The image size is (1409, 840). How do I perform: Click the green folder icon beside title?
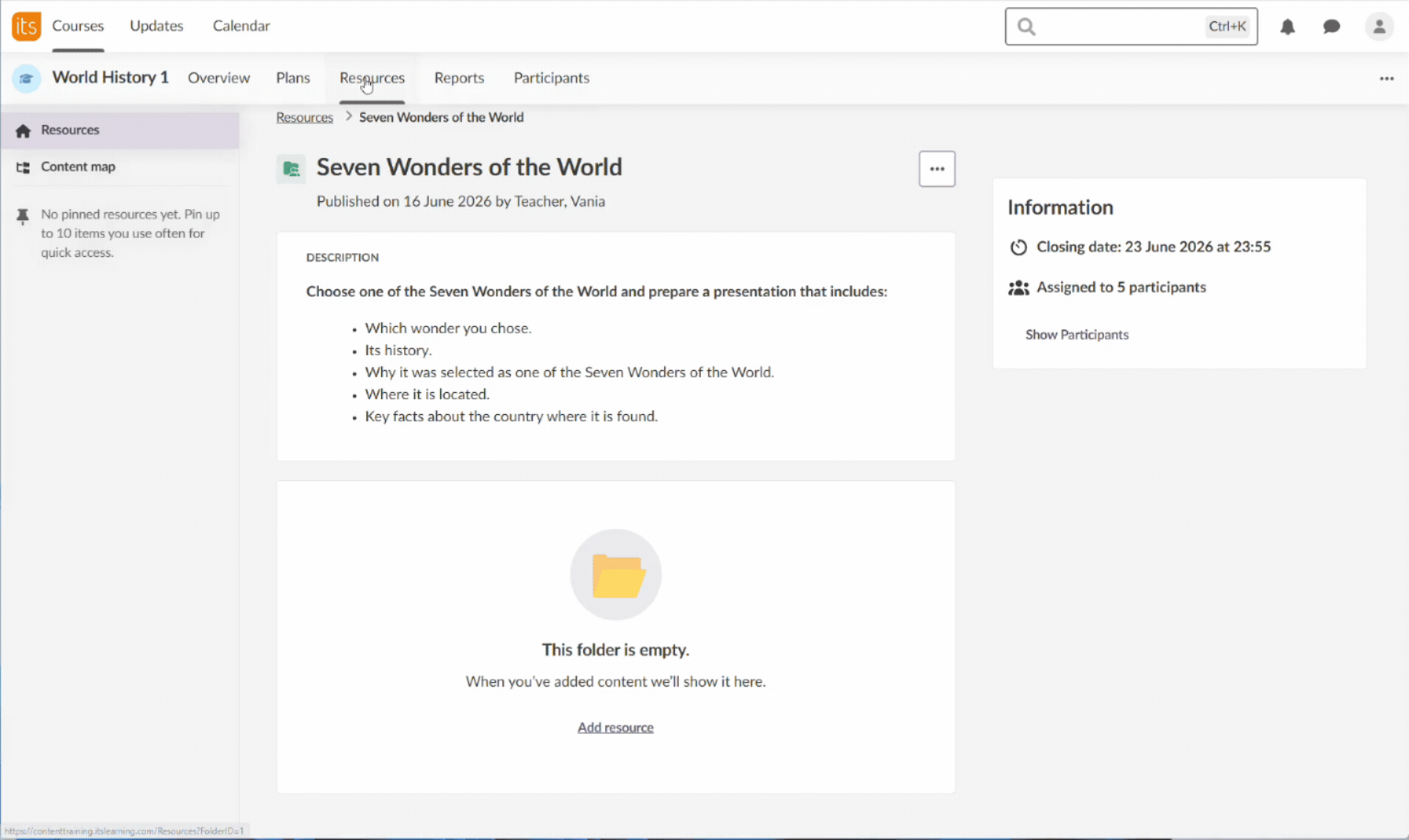pos(291,169)
